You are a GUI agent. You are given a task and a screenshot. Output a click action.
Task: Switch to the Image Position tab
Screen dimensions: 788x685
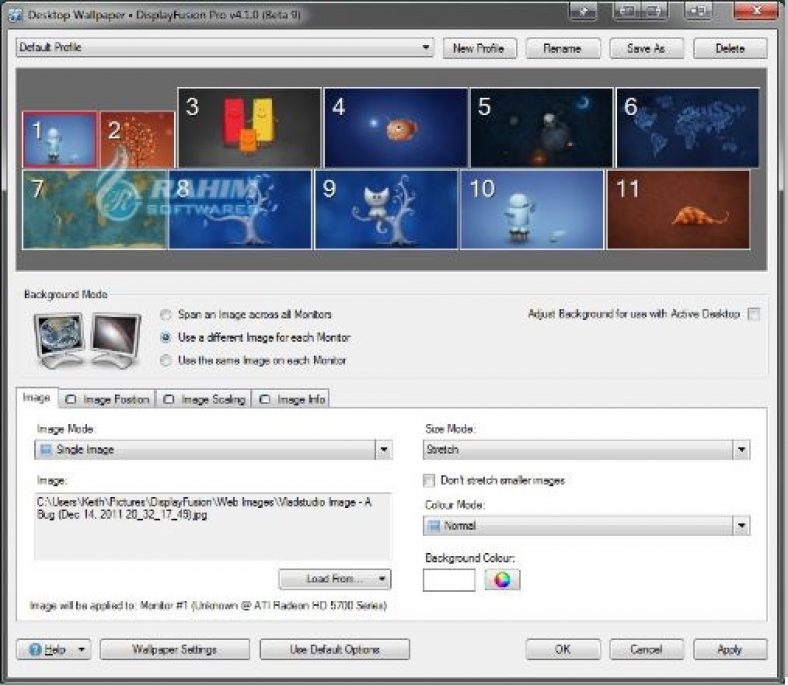point(108,399)
